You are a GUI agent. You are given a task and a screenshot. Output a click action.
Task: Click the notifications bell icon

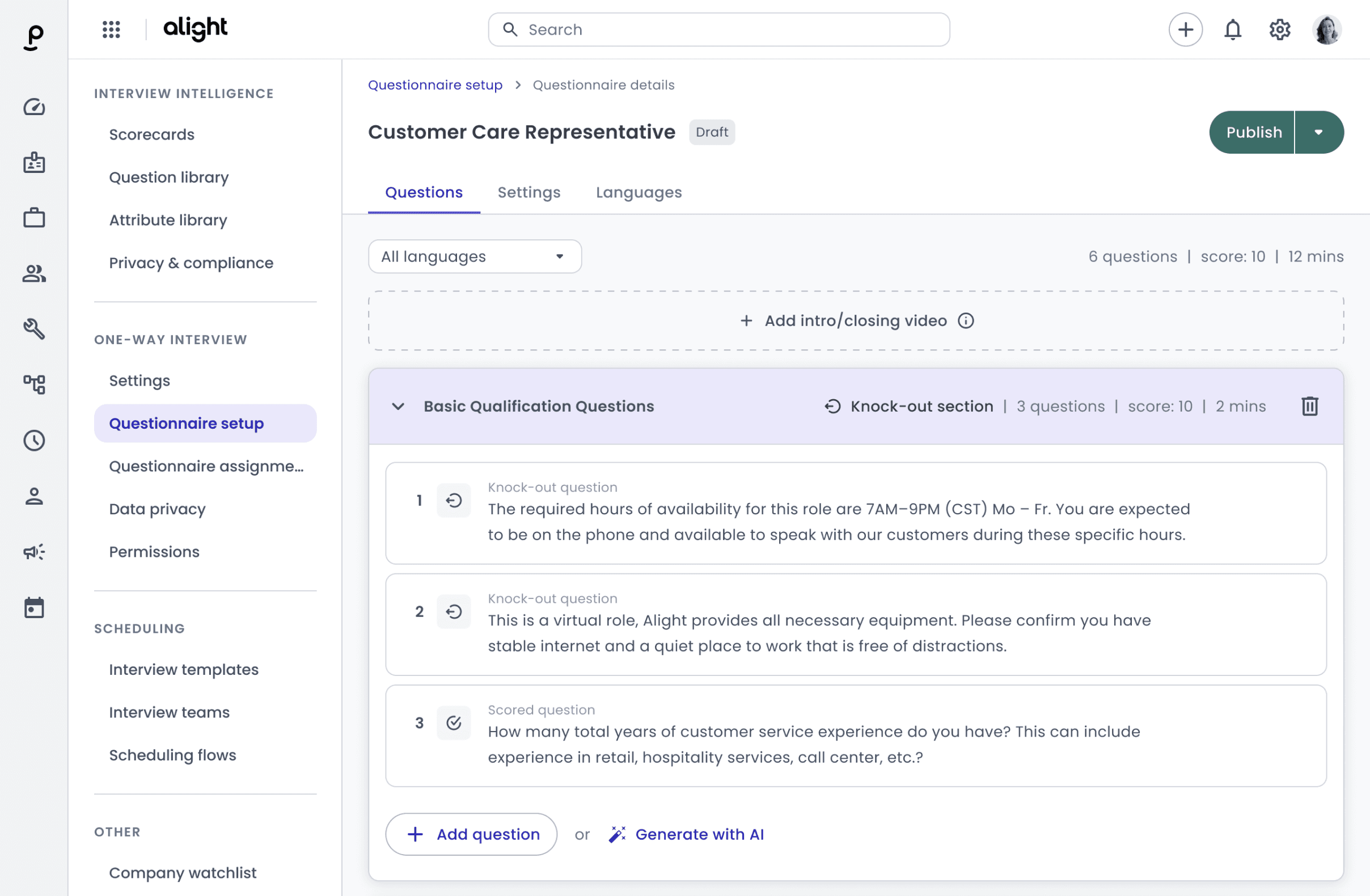click(1232, 29)
